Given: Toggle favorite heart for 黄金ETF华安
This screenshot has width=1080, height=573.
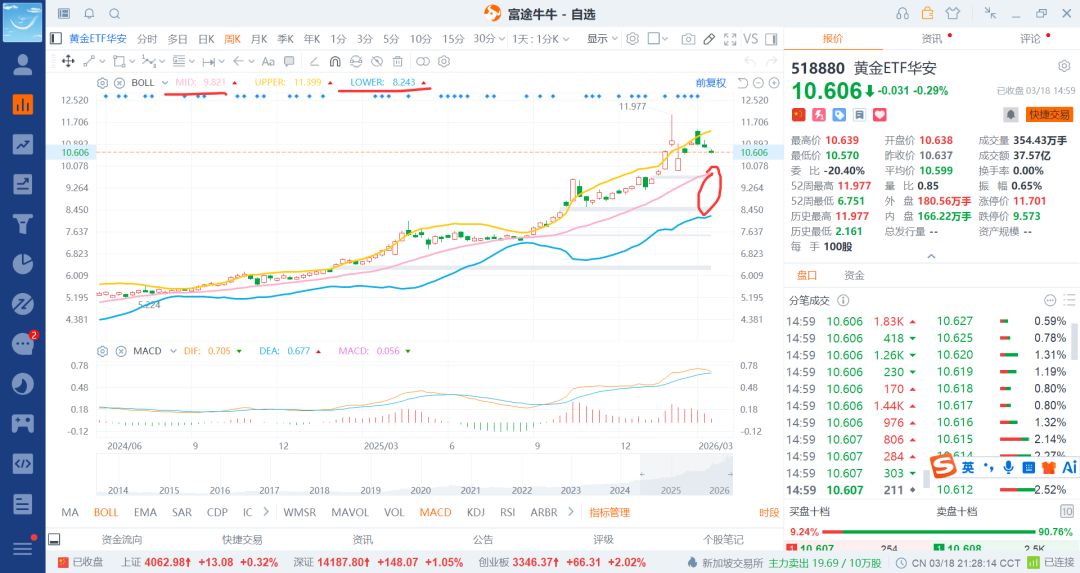Looking at the screenshot, I should [x=880, y=114].
